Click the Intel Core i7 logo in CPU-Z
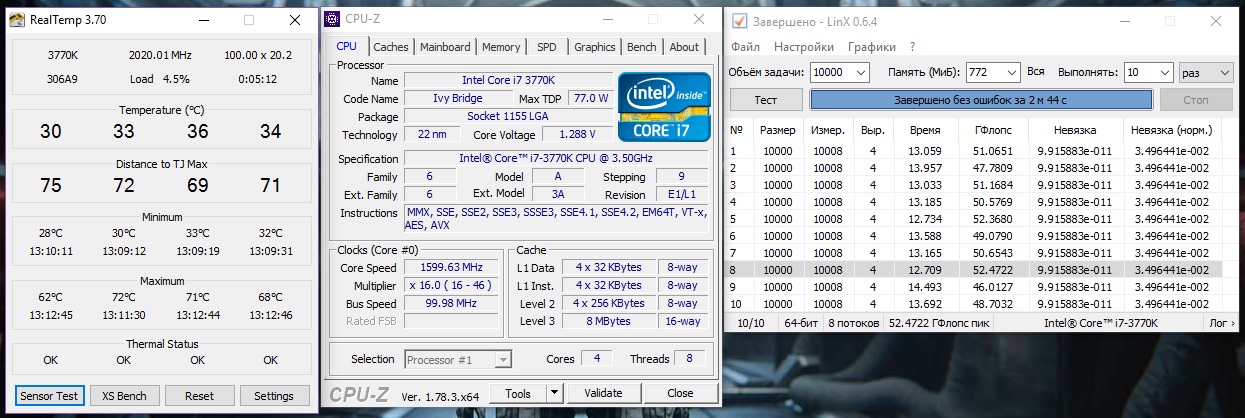This screenshot has width=1245, height=418. point(664,106)
